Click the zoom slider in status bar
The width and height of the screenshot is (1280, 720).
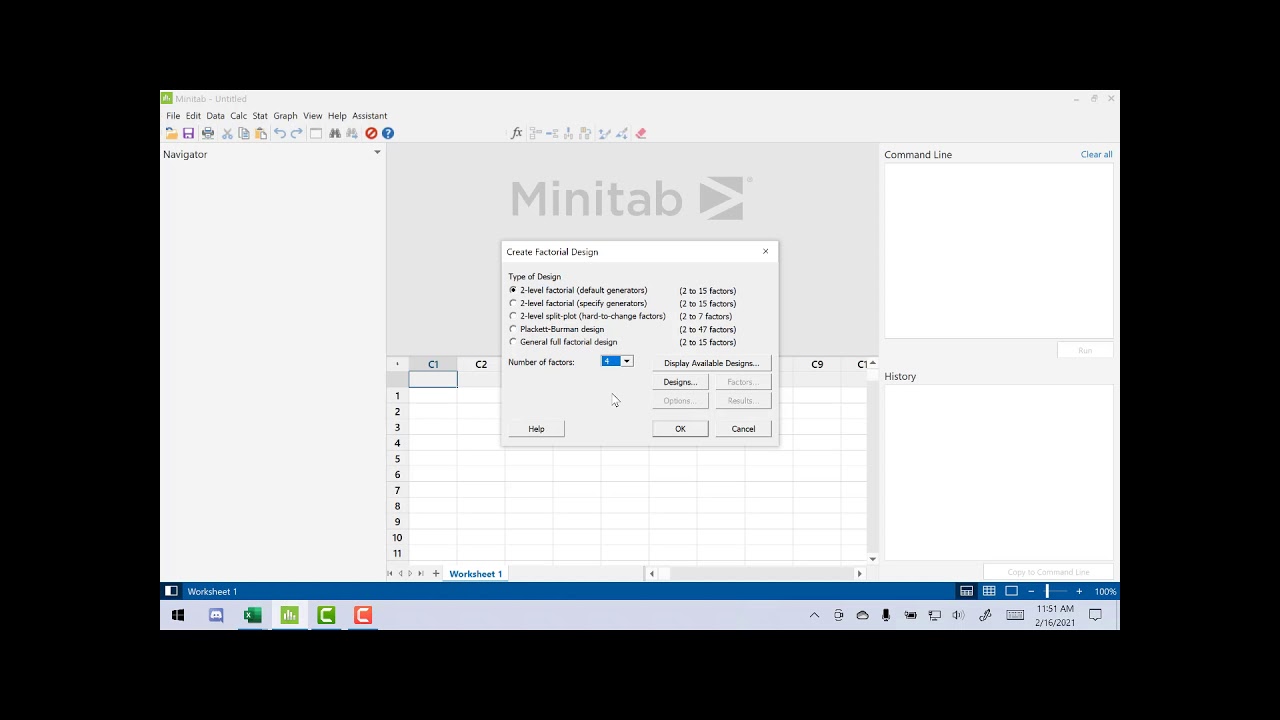coord(1048,591)
